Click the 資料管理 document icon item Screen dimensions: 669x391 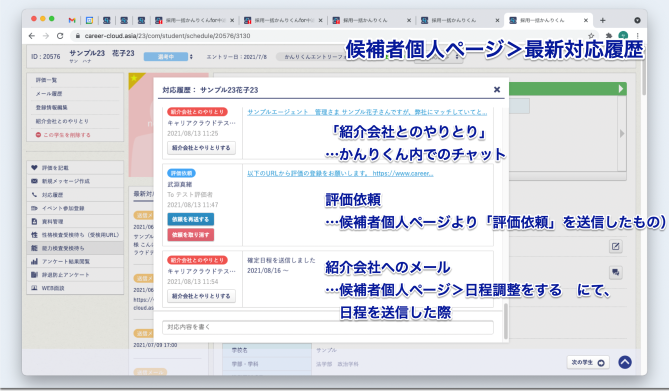[x=75, y=222]
